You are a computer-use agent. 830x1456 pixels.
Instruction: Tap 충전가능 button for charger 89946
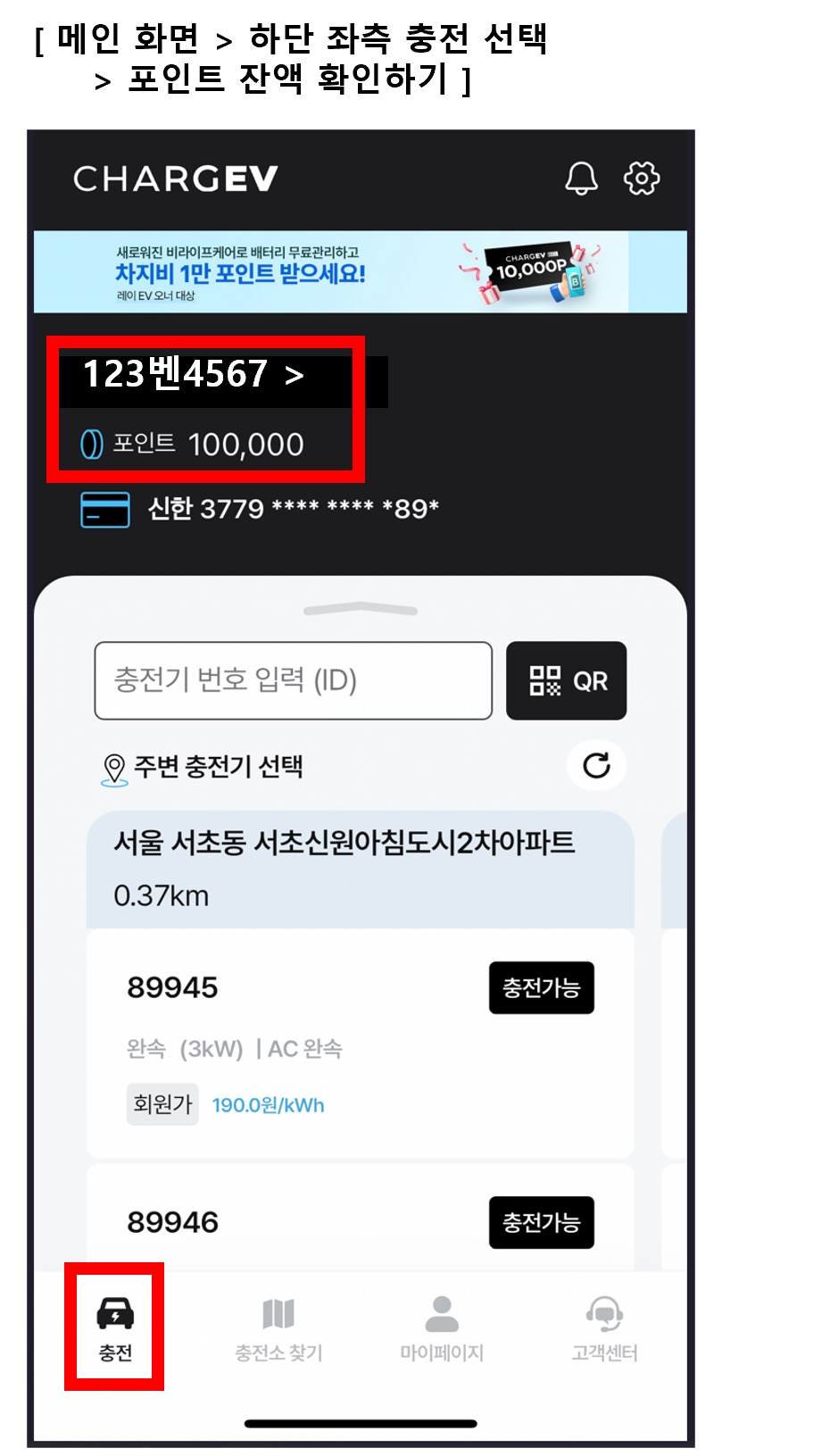coord(542,1222)
